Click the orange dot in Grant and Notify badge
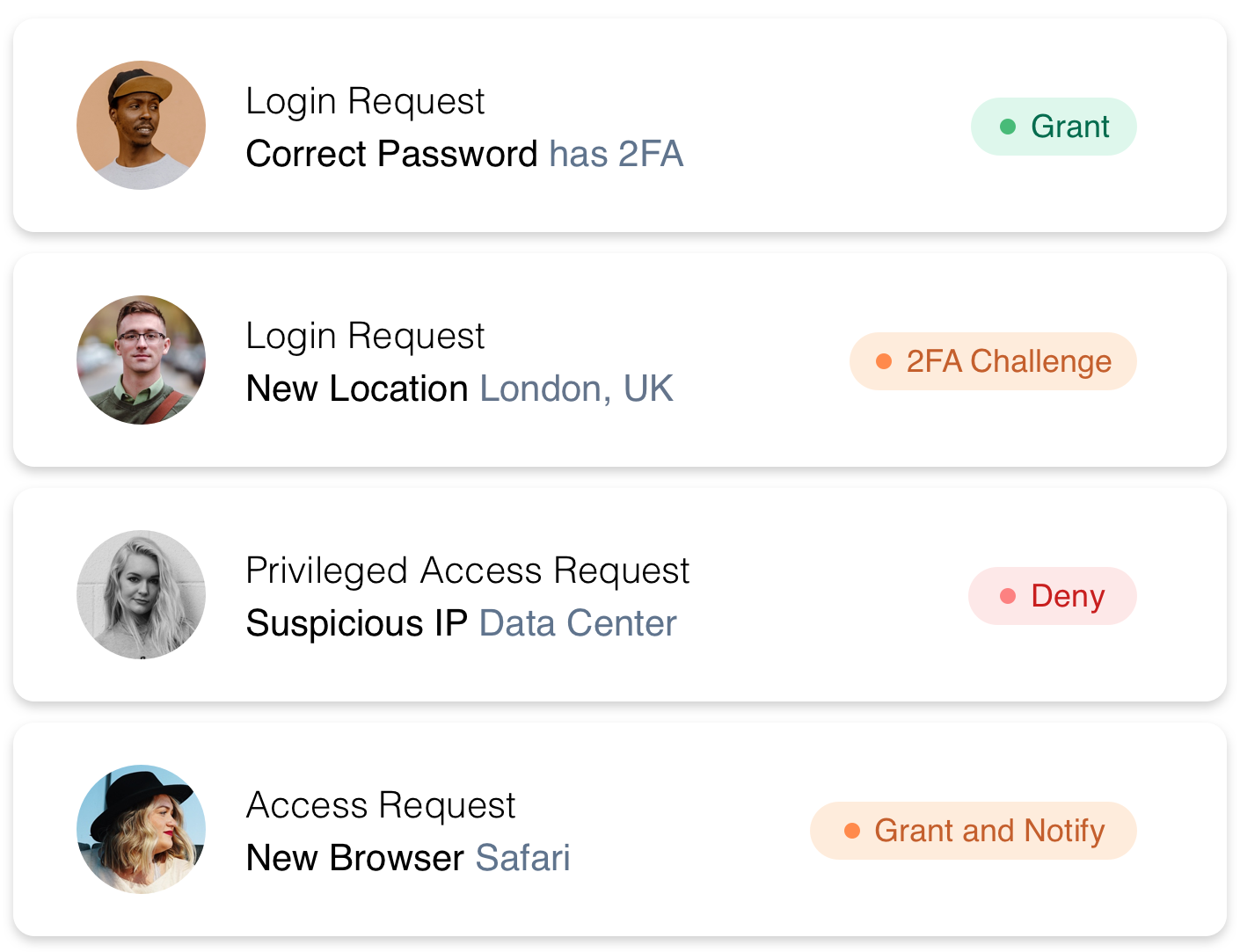Viewport: 1240px width, 952px height. point(851,831)
